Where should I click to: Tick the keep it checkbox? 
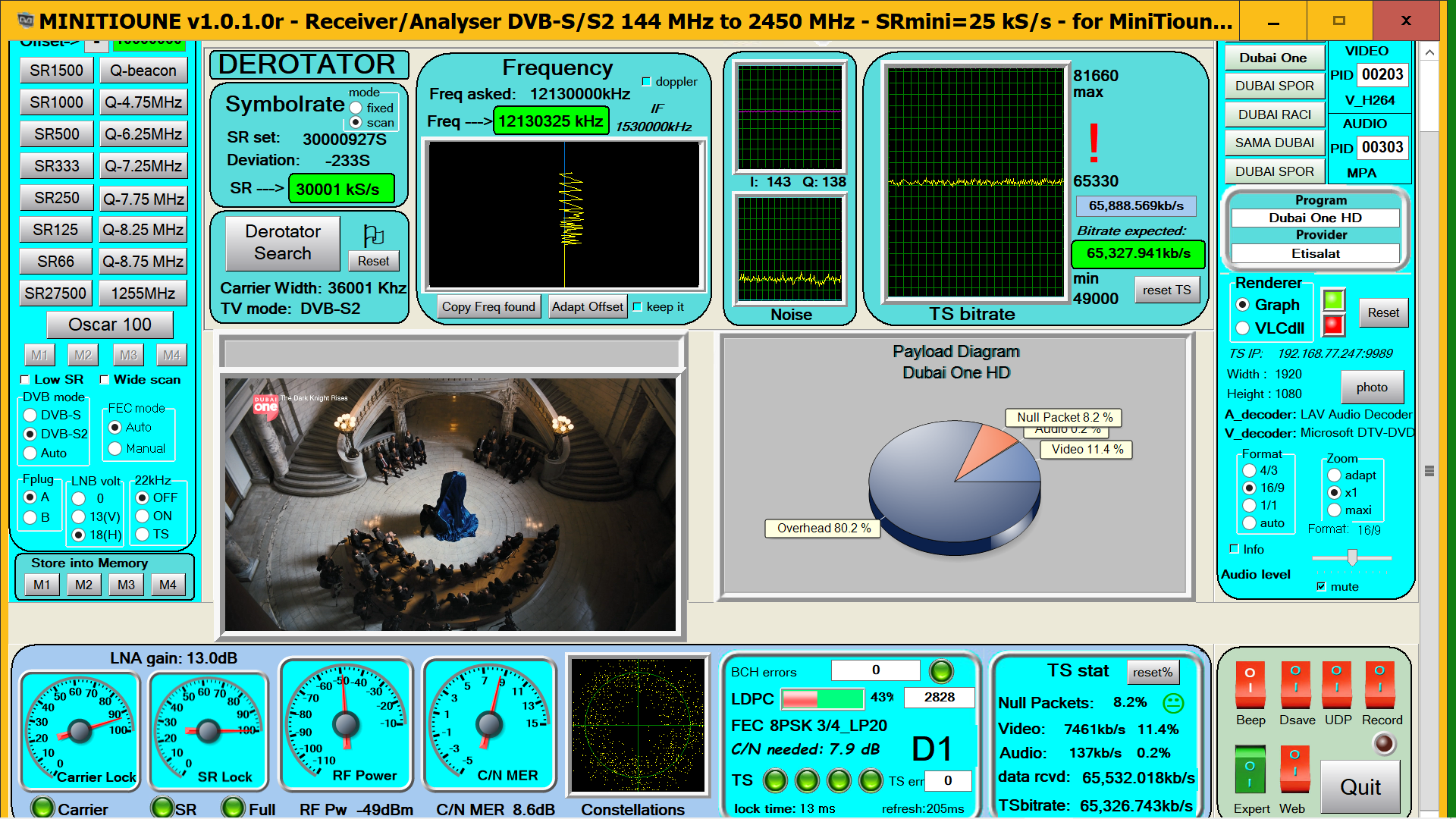pos(637,307)
